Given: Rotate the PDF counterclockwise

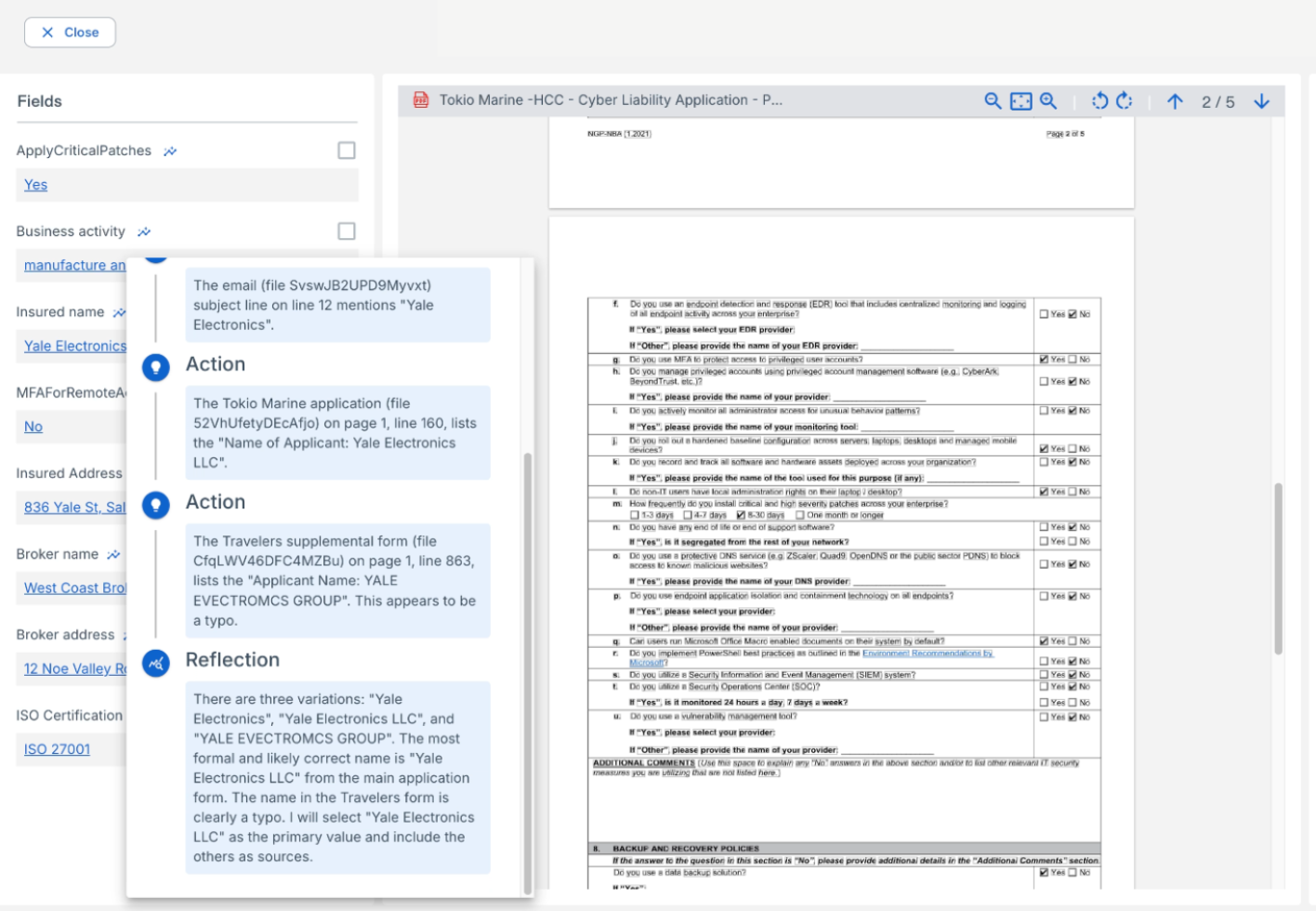Looking at the screenshot, I should click(x=1100, y=101).
